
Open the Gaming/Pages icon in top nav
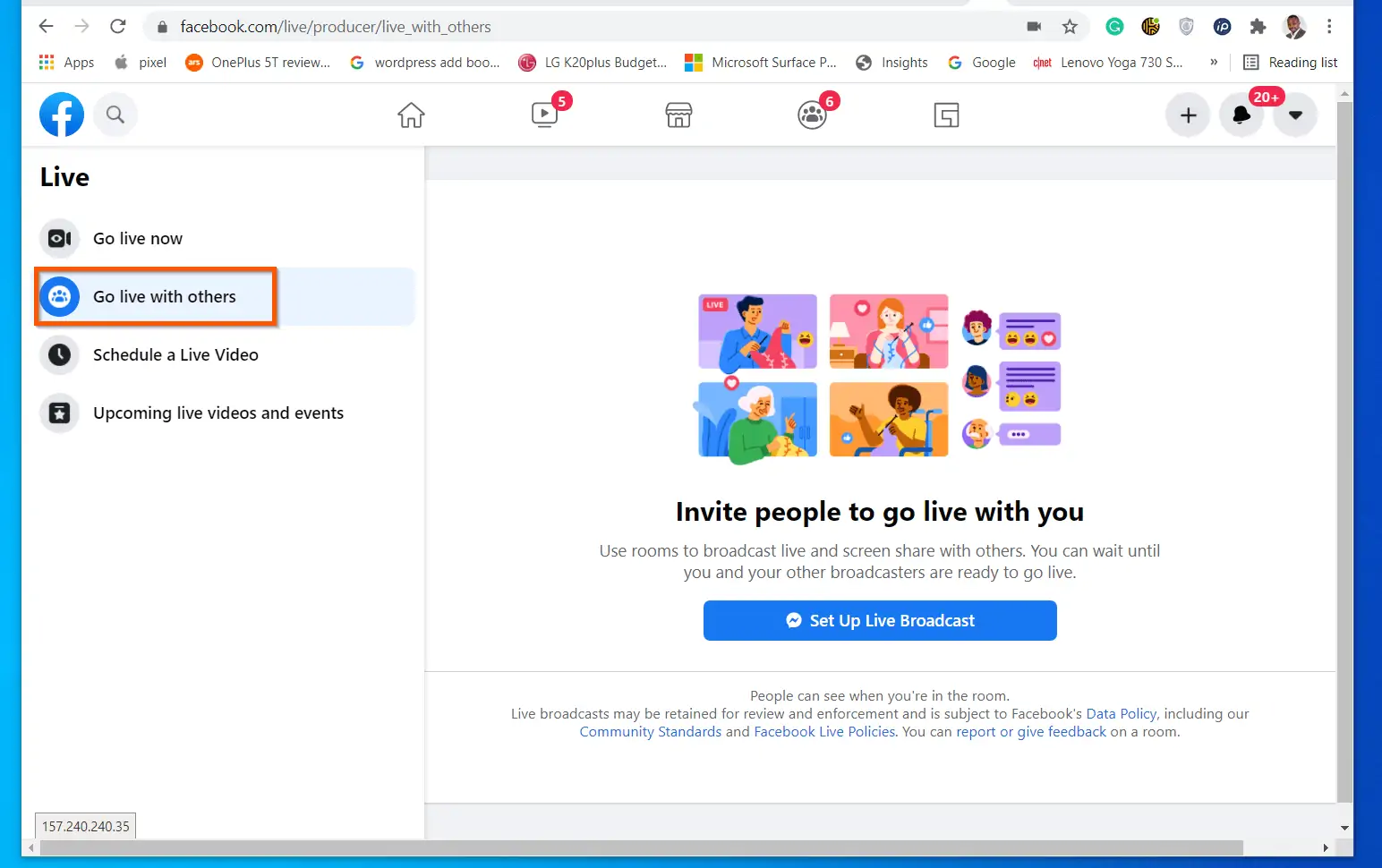click(946, 115)
